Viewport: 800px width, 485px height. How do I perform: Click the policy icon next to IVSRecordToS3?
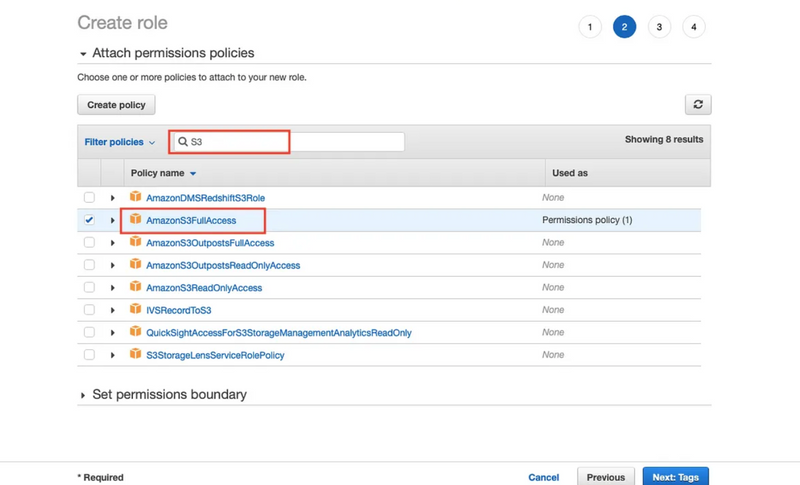click(135, 310)
